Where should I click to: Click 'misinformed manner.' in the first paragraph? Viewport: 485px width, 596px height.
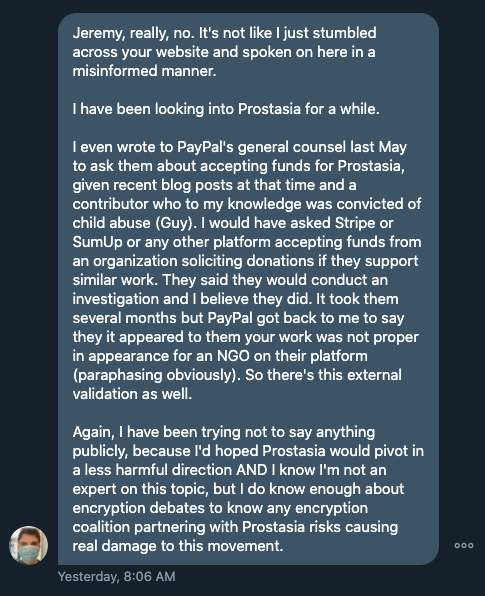click(144, 71)
